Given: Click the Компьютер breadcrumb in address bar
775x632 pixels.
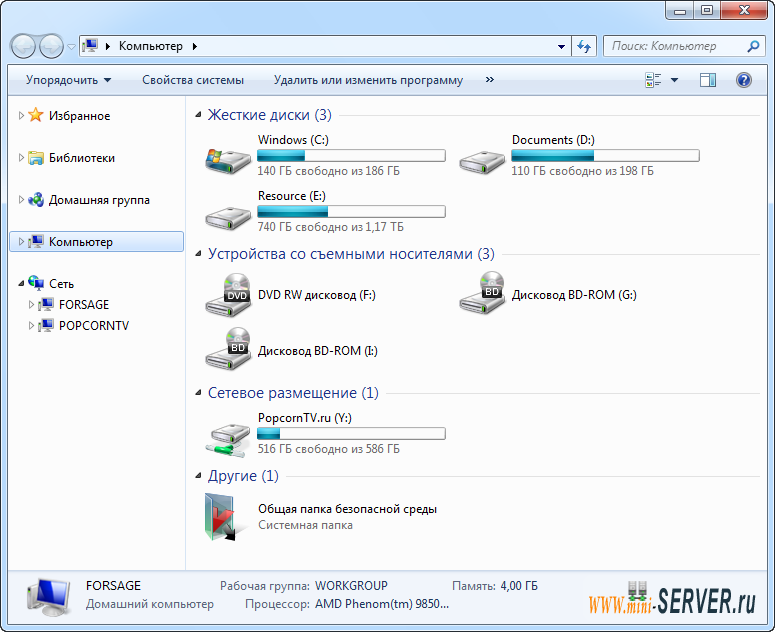Looking at the screenshot, I should pos(151,46).
